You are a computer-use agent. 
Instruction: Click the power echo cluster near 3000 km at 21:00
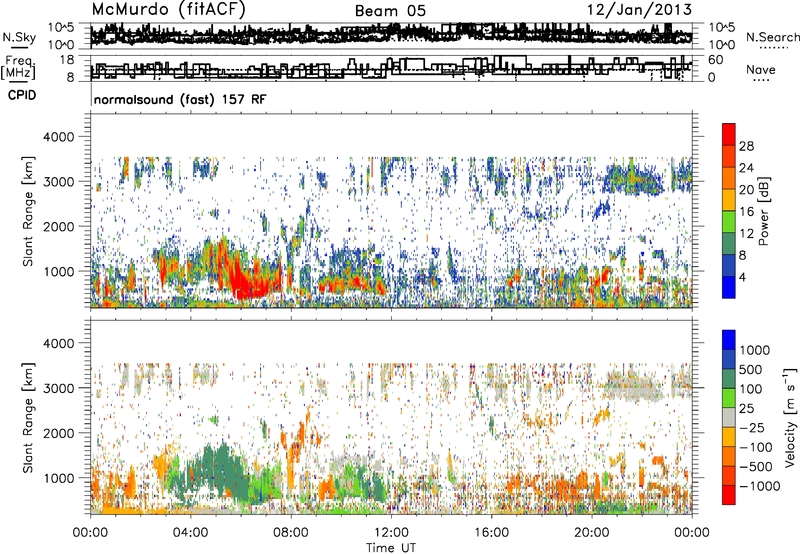[633, 179]
